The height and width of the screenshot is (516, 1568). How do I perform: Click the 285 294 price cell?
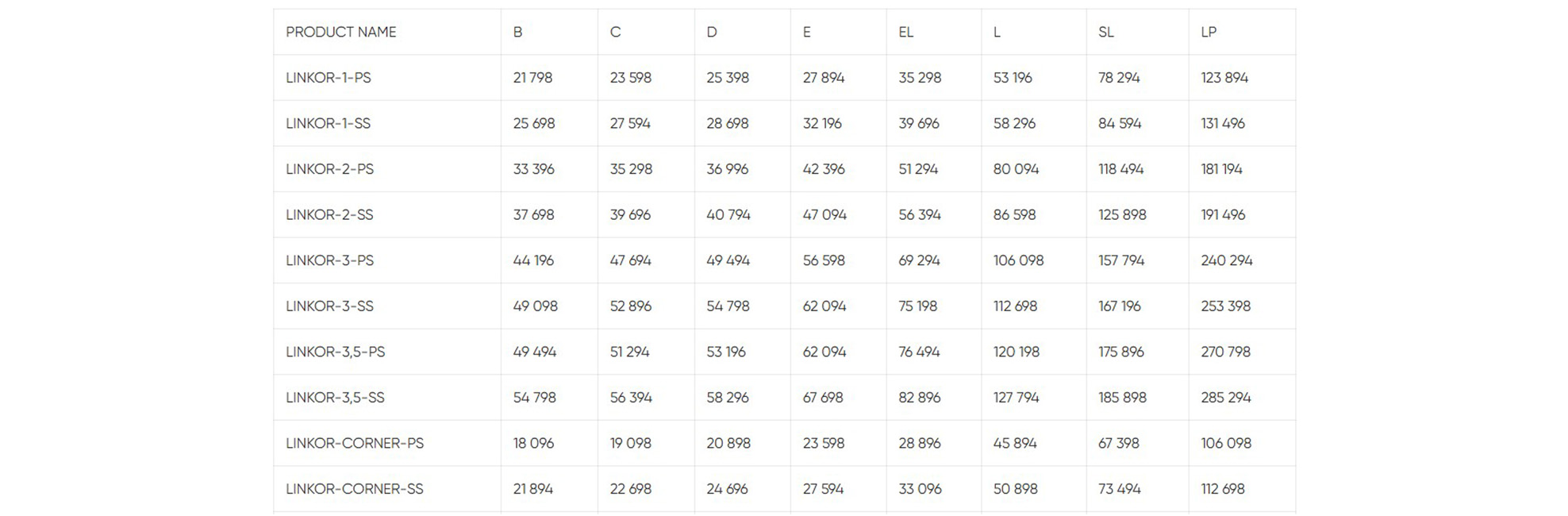click(x=1225, y=397)
